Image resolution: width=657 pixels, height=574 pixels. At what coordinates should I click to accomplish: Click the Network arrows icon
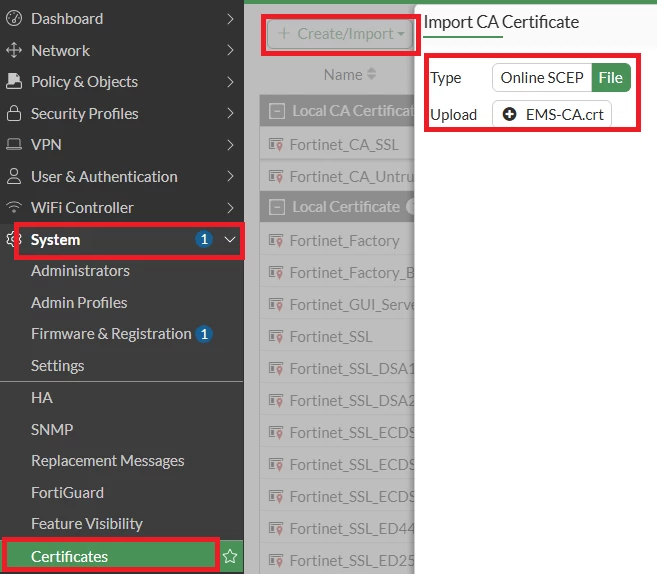click(x=14, y=50)
